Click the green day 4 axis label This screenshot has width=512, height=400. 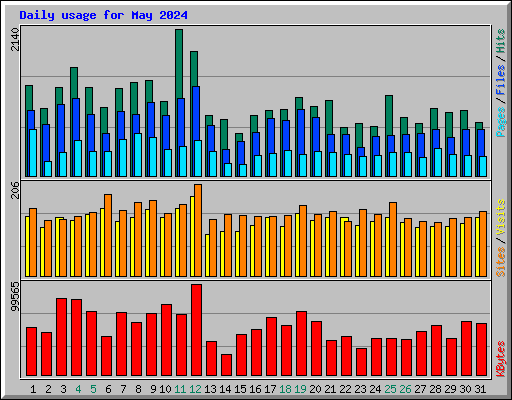point(78,389)
